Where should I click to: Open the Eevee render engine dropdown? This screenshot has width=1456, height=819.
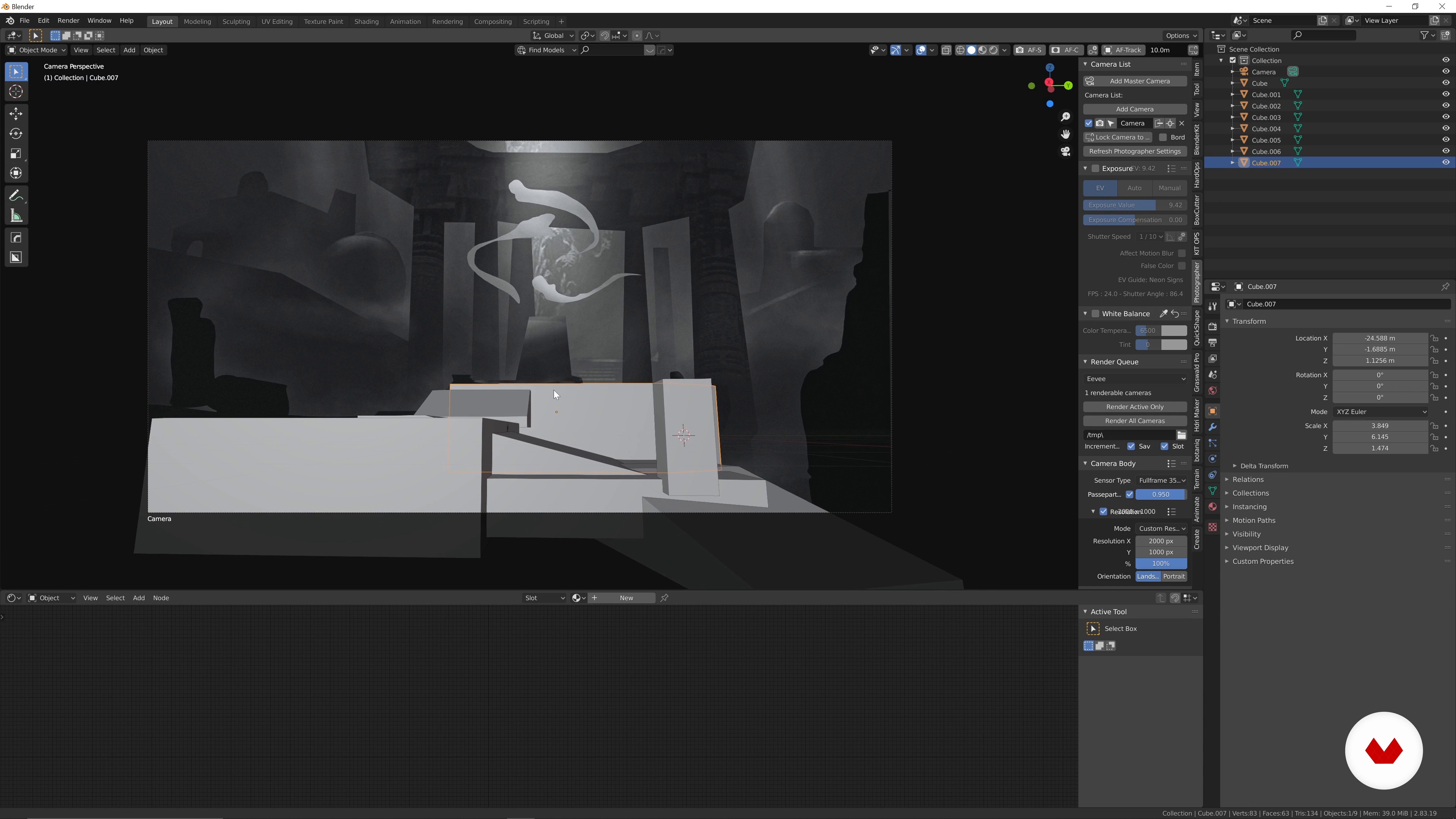1135,379
